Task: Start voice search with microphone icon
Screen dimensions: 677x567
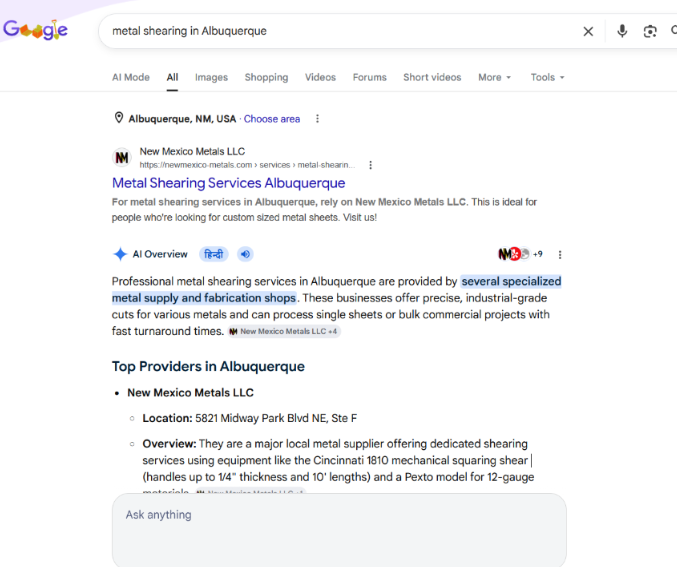Action: coord(622,31)
